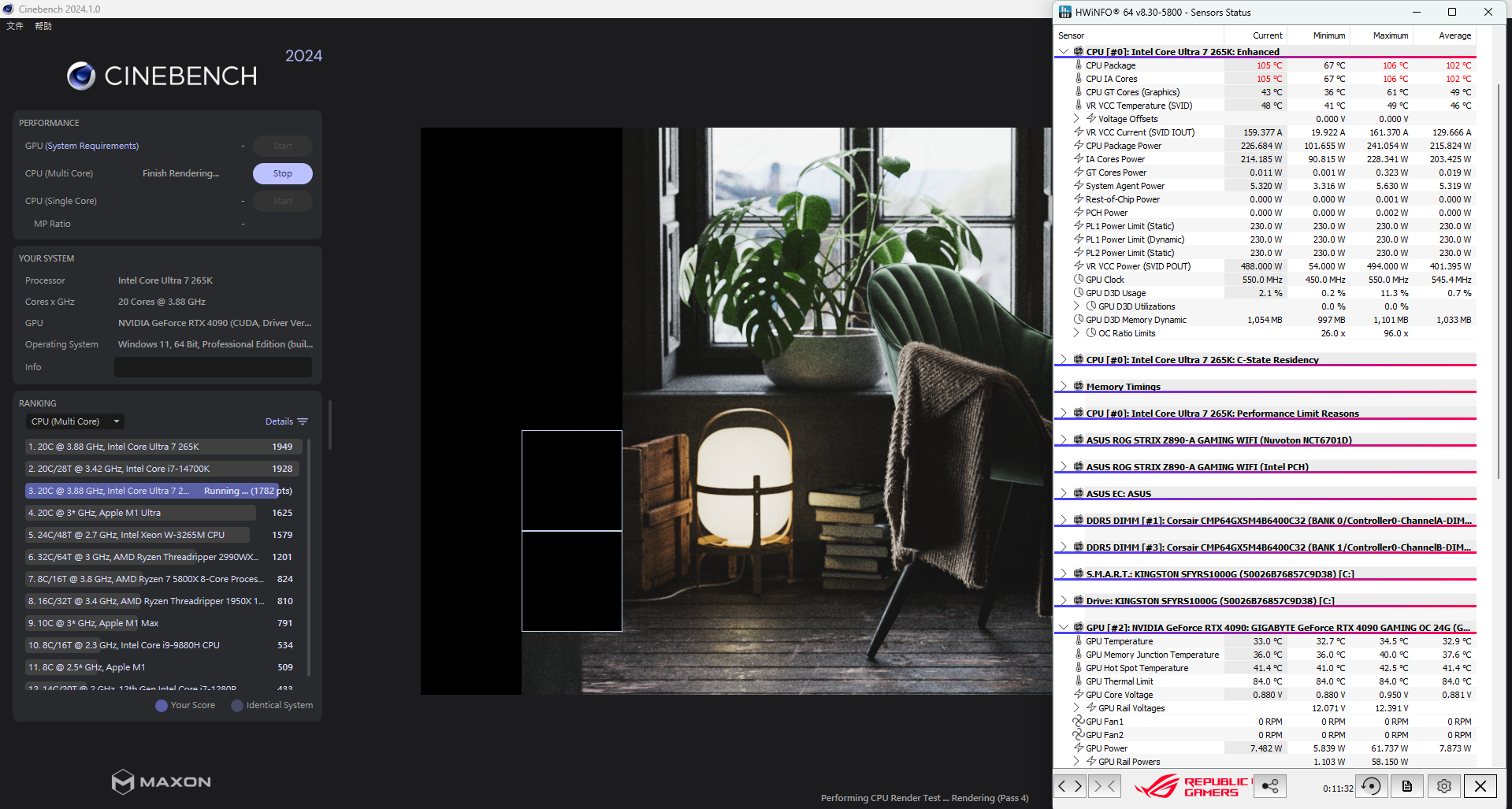
Task: Click the Info text field
Action: point(213,367)
